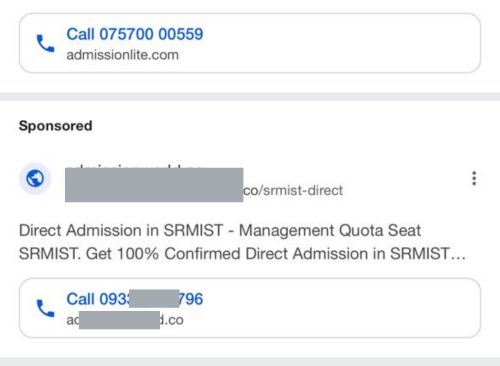This screenshot has height=366, width=500.
Task: Click the Sponsored label
Action: 56,126
